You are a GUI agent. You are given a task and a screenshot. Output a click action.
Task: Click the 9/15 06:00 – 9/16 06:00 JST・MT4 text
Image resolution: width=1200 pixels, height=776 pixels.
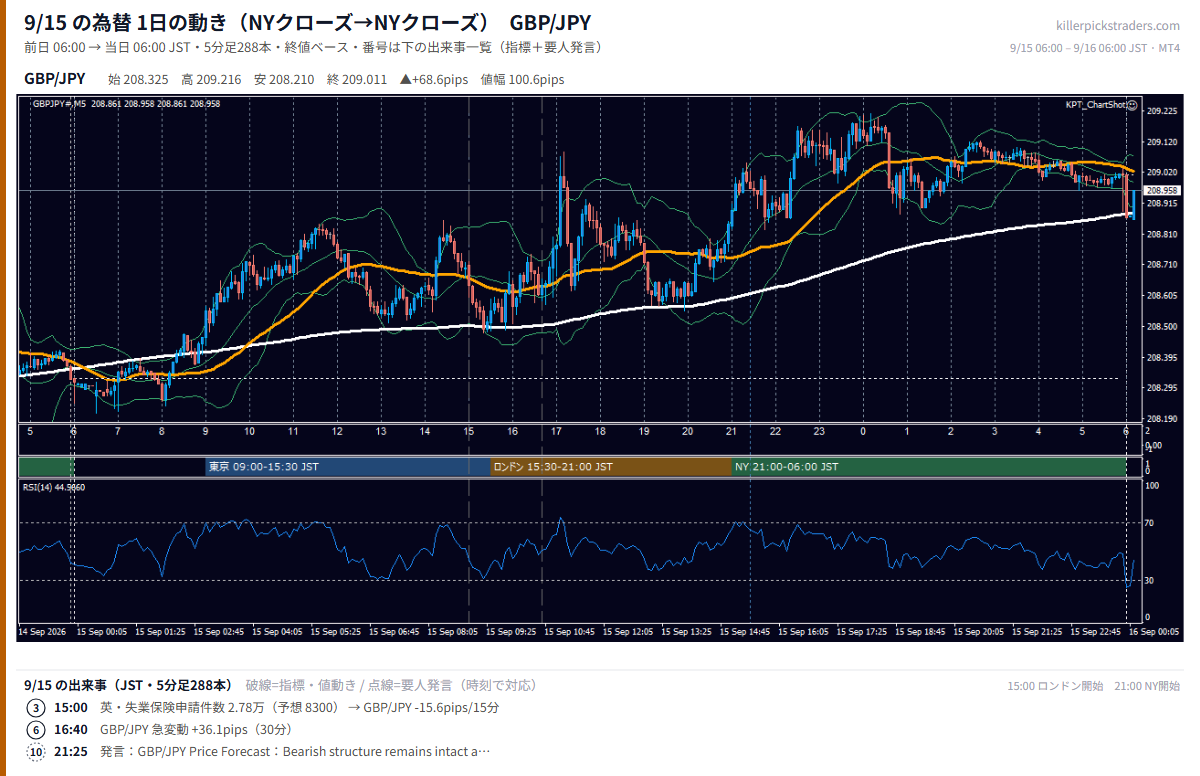pyautogui.click(x=1095, y=47)
